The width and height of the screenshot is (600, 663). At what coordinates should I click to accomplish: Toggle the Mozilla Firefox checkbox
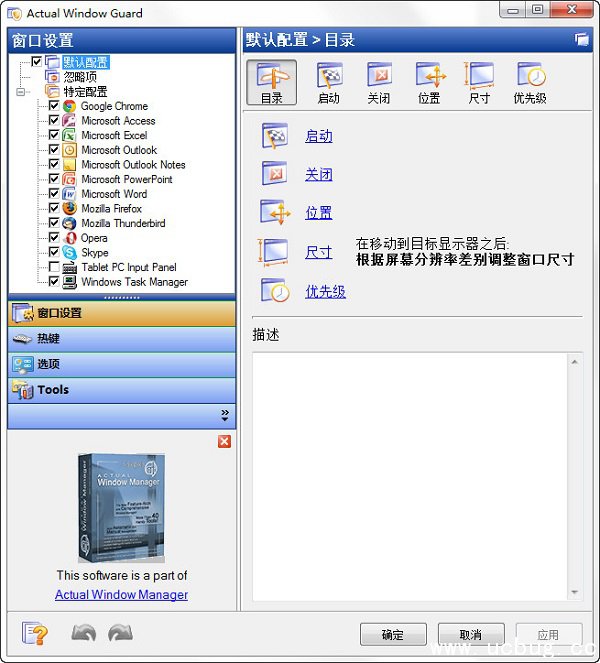[x=54, y=209]
